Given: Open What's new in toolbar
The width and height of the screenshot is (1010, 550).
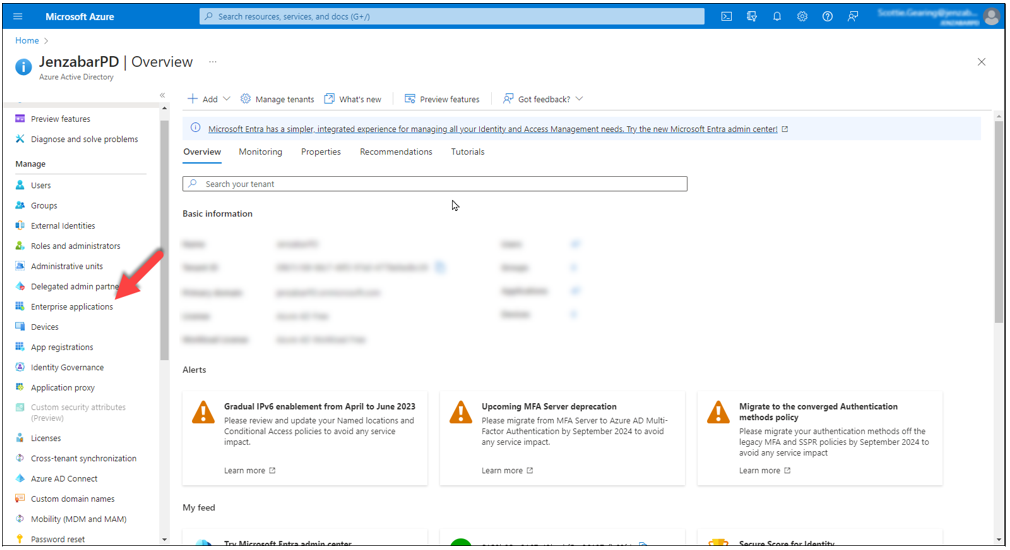Looking at the screenshot, I should tap(352, 99).
